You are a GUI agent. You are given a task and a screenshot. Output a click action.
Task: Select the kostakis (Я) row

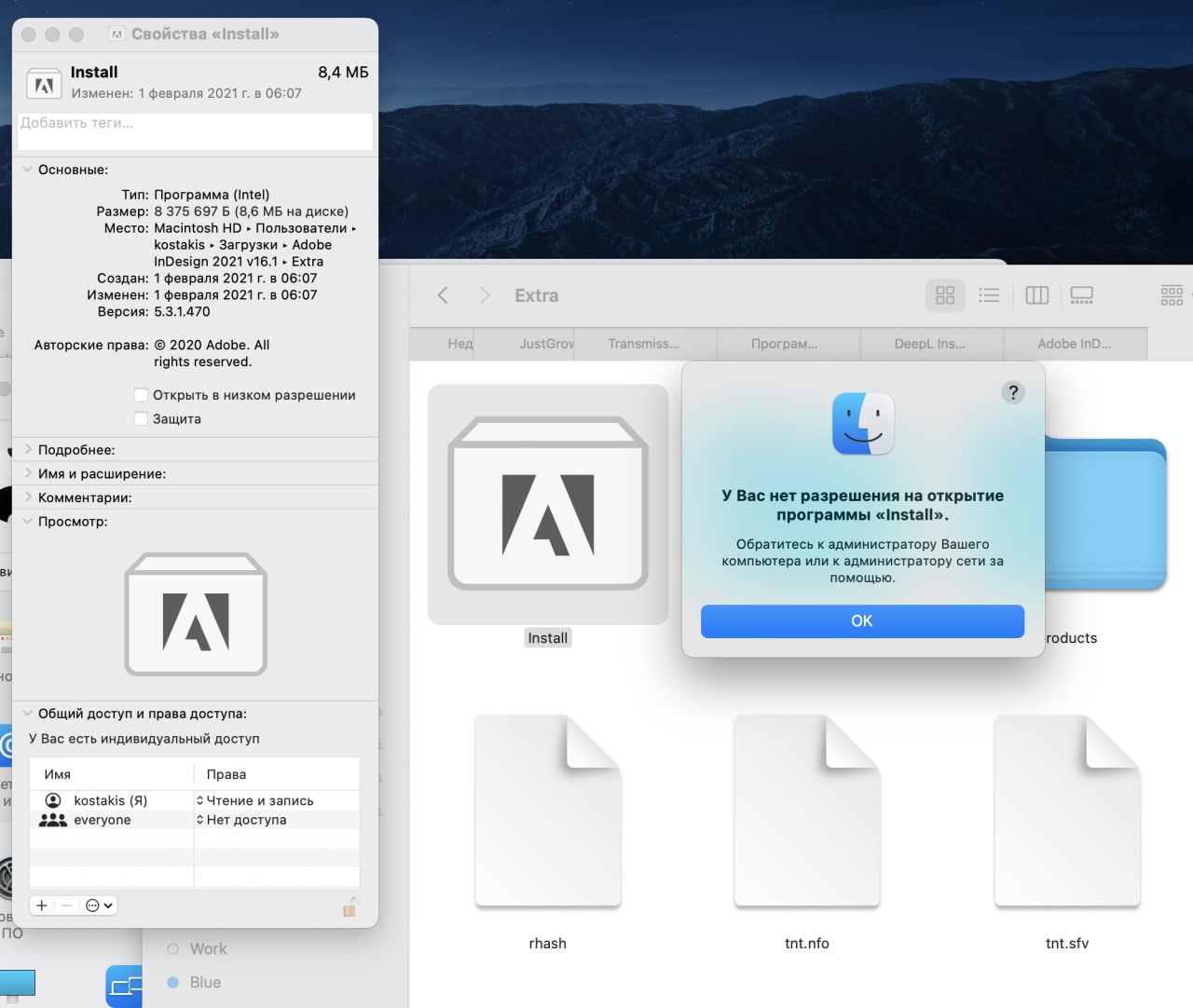(195, 800)
